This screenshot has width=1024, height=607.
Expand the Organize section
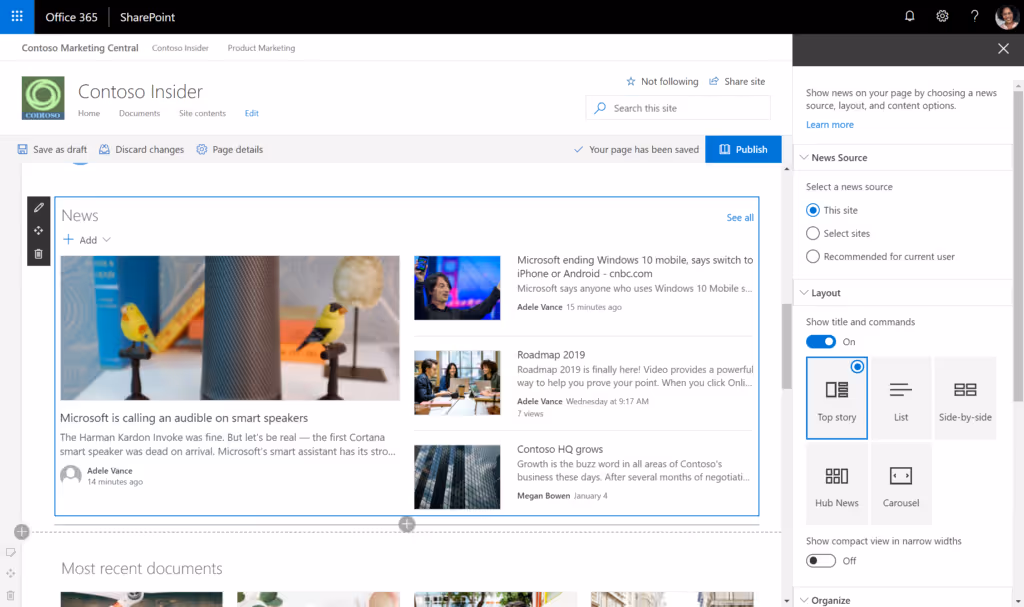825,600
